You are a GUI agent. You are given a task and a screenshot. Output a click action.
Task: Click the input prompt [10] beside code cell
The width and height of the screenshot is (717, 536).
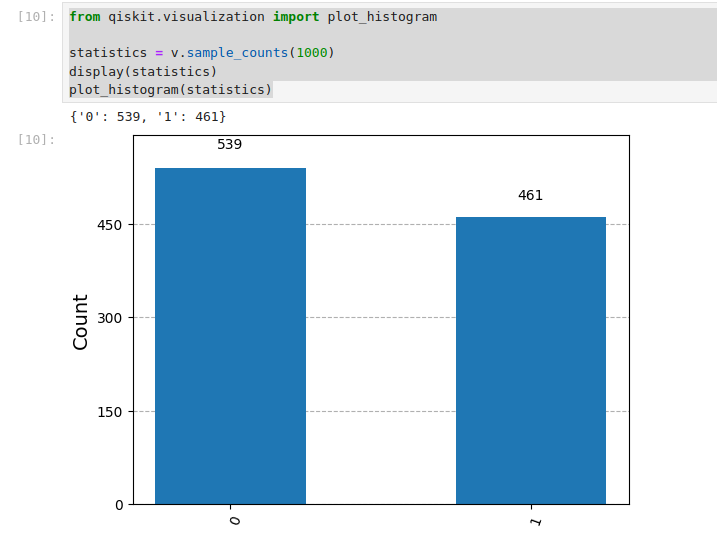pyautogui.click(x=36, y=17)
